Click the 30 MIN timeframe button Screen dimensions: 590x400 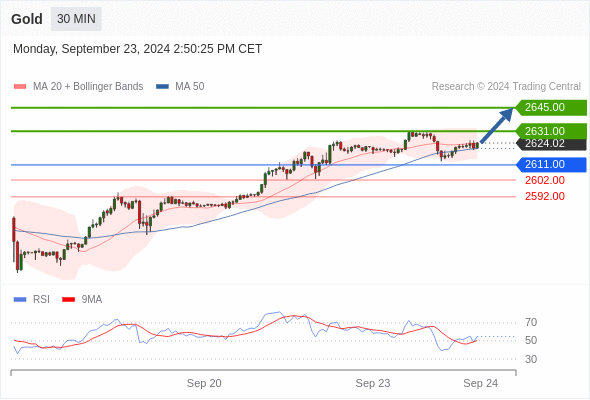click(76, 19)
